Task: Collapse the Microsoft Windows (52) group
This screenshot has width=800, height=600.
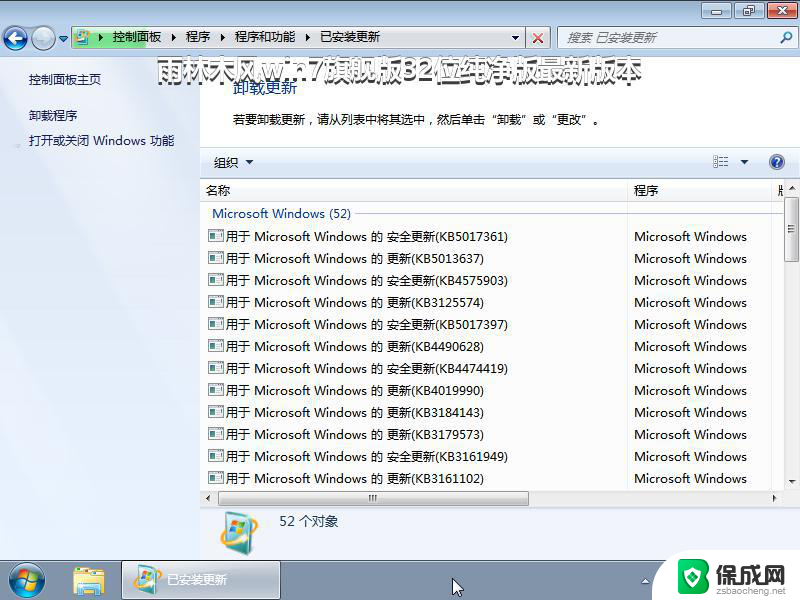Action: [282, 214]
